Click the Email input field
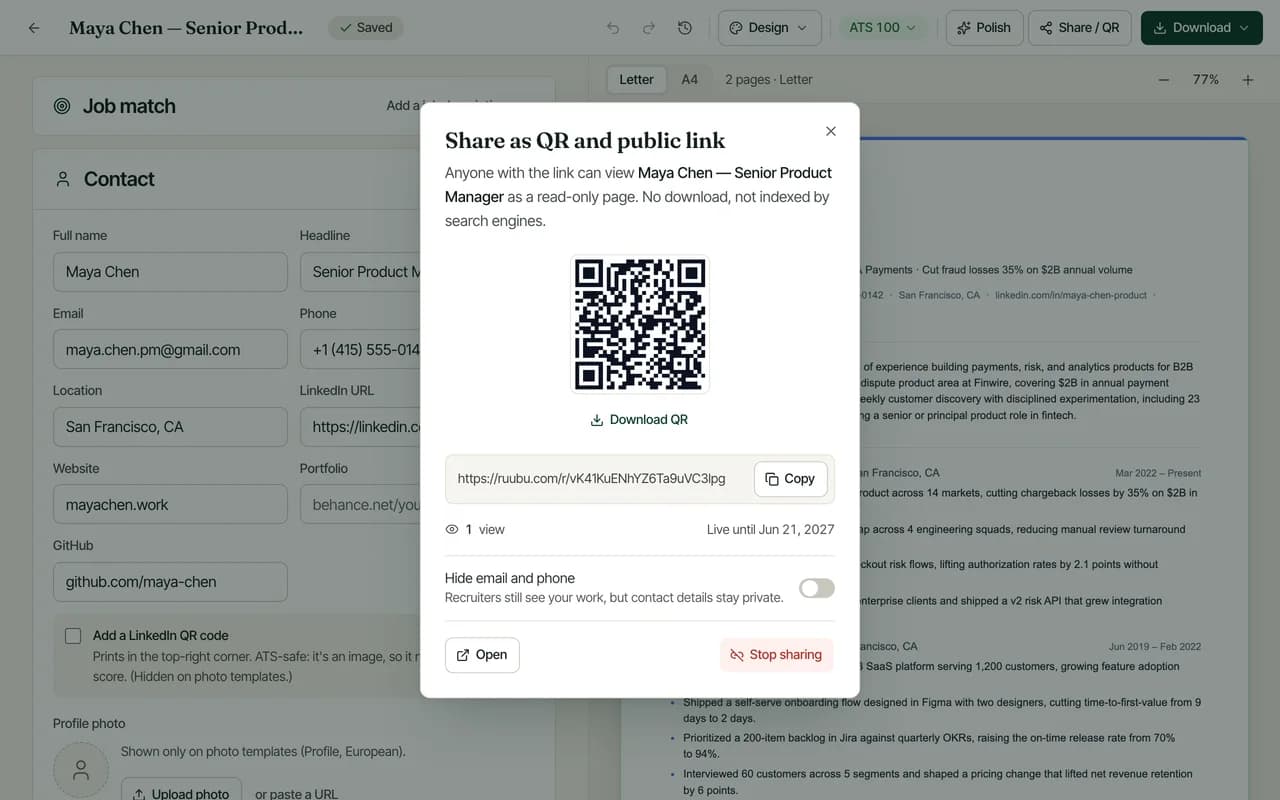 [x=170, y=350]
